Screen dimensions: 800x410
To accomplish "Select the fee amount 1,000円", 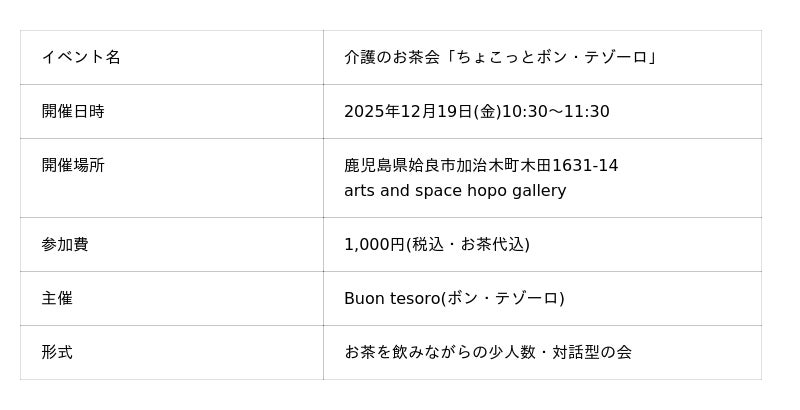I will coord(374,244).
